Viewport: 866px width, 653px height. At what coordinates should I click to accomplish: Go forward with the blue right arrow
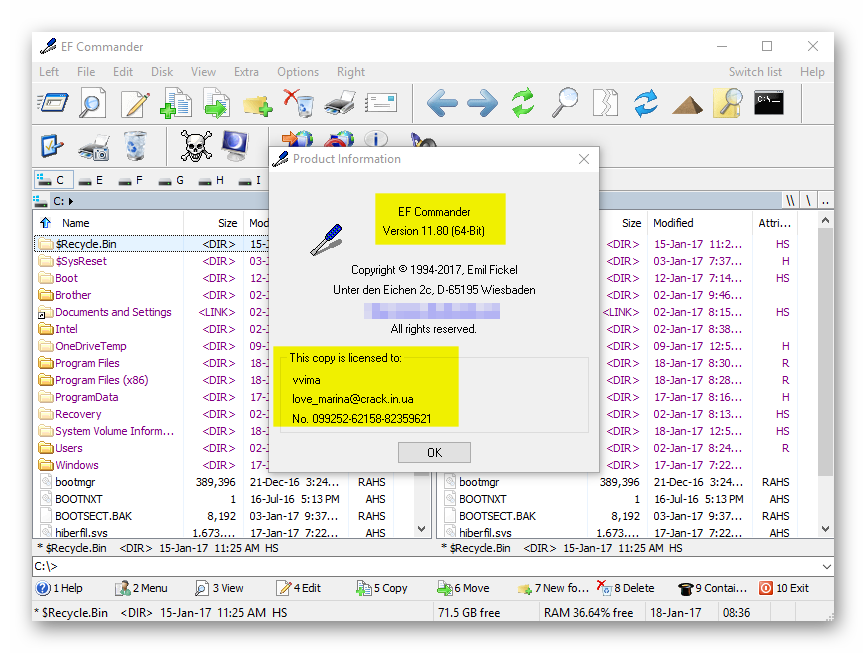click(x=482, y=103)
